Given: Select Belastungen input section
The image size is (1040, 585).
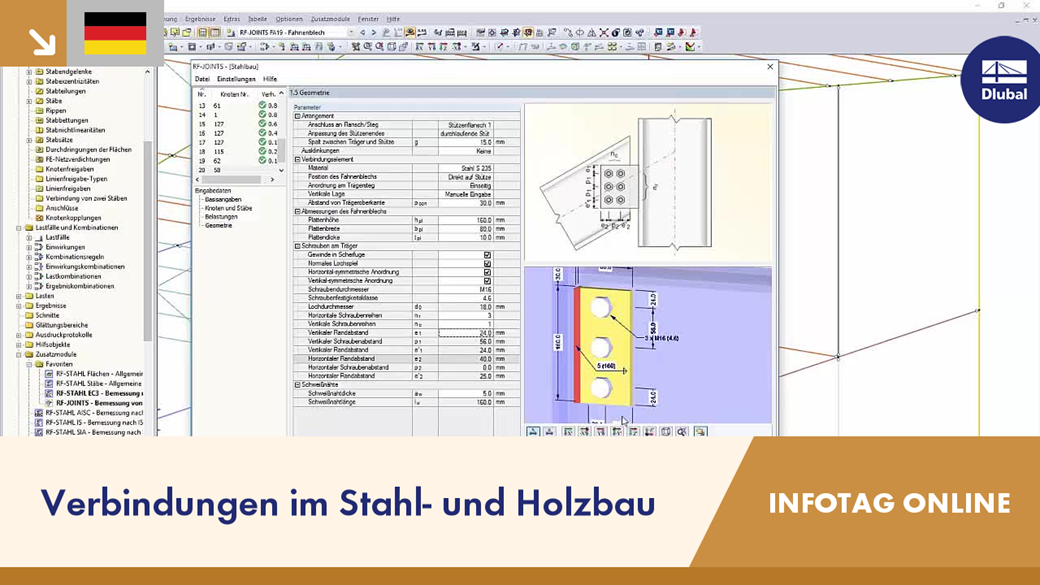Looking at the screenshot, I should [x=221, y=216].
